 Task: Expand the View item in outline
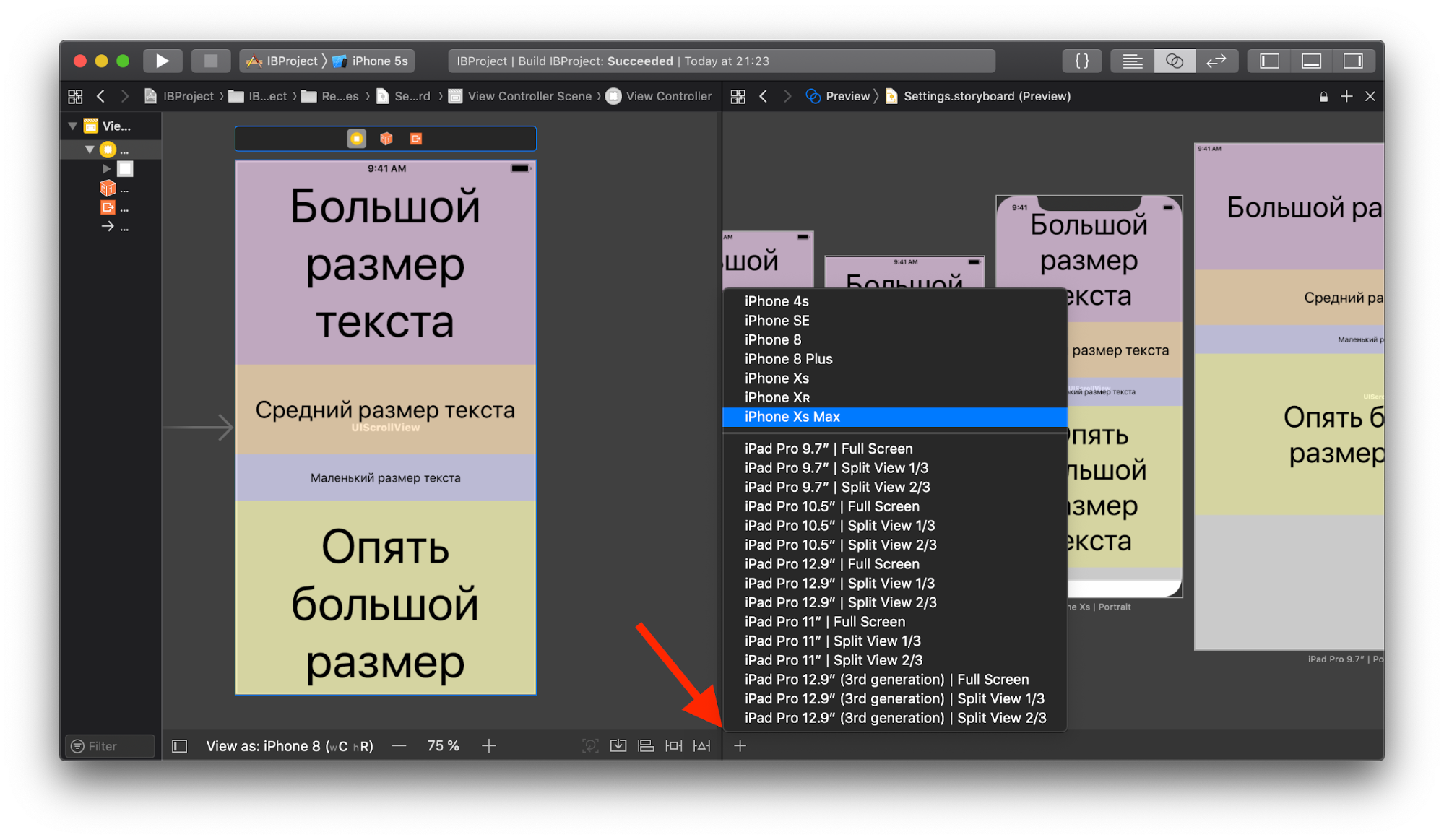106,168
